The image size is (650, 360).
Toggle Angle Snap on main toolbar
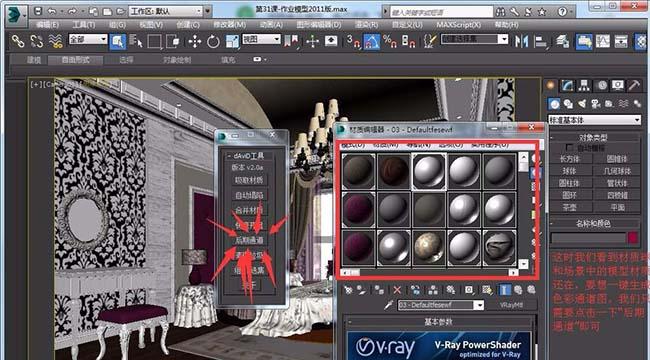click(371, 41)
